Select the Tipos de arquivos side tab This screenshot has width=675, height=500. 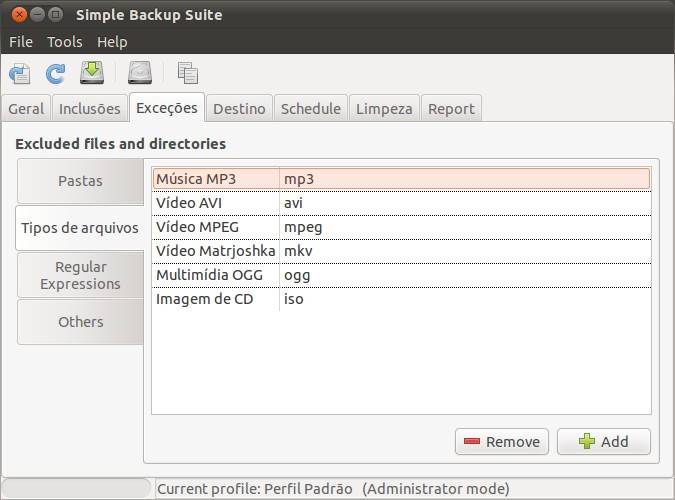[x=80, y=228]
